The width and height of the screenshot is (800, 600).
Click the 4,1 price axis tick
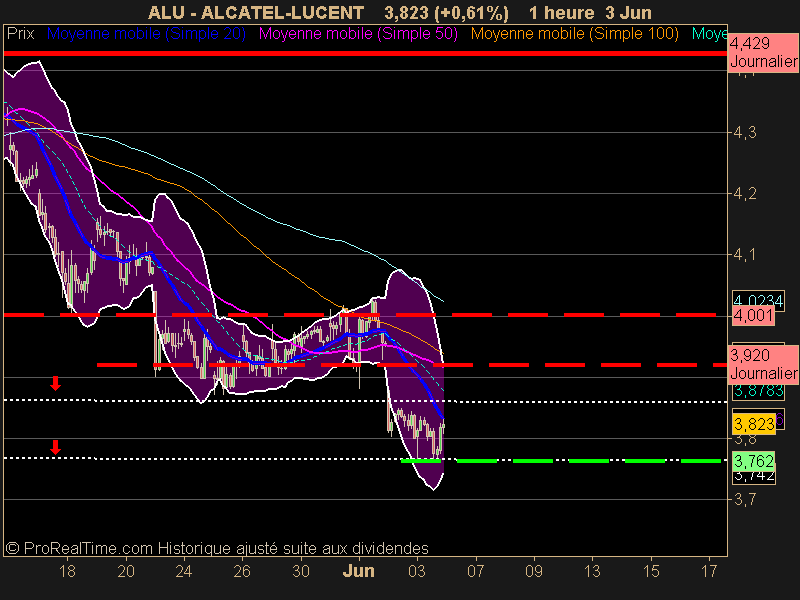[x=744, y=254]
